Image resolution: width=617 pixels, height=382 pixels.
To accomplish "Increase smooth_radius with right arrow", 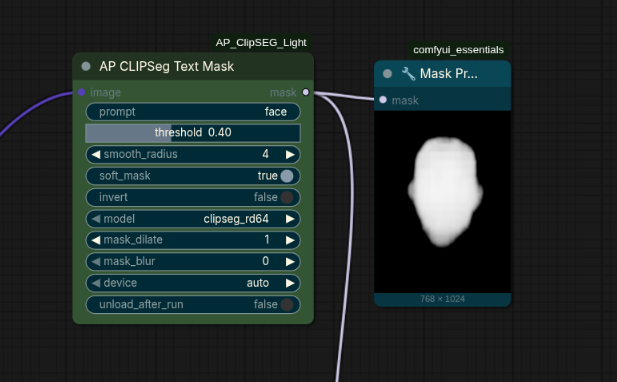I will click(290, 154).
